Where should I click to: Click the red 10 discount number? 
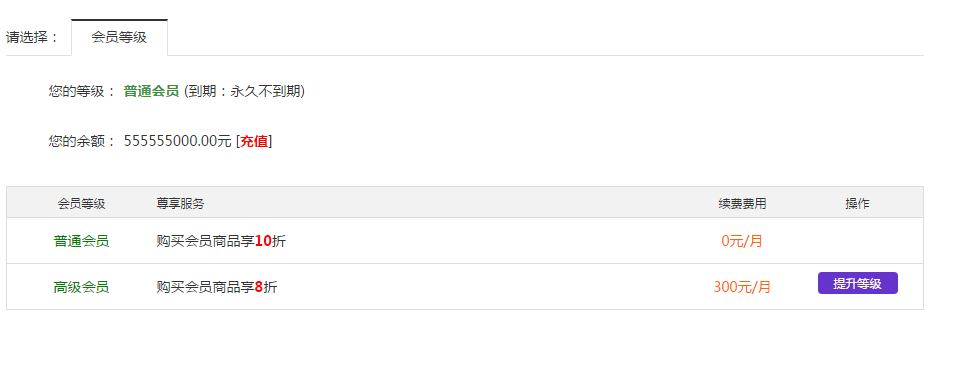(263, 241)
